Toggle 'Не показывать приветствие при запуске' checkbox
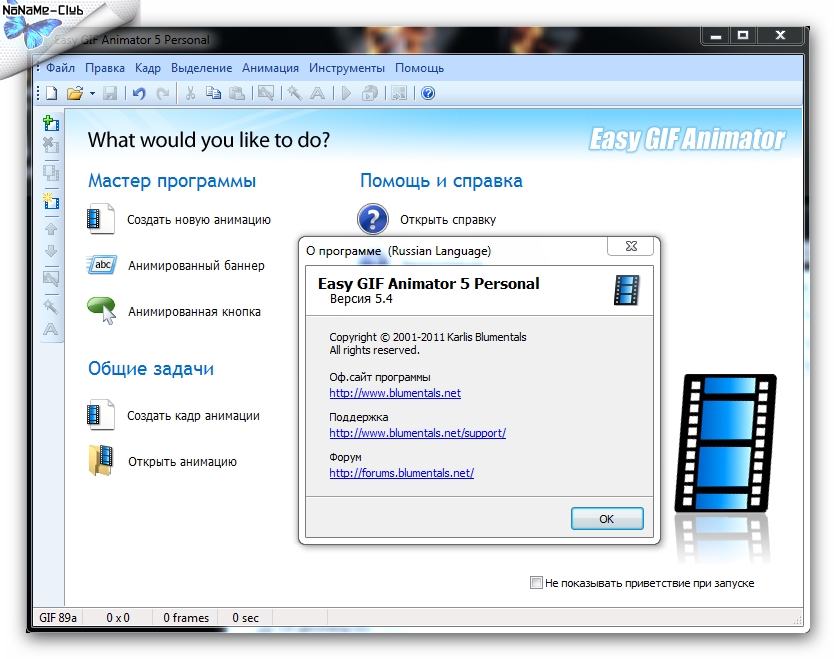Screen dimensions: 836x659 [x=537, y=582]
